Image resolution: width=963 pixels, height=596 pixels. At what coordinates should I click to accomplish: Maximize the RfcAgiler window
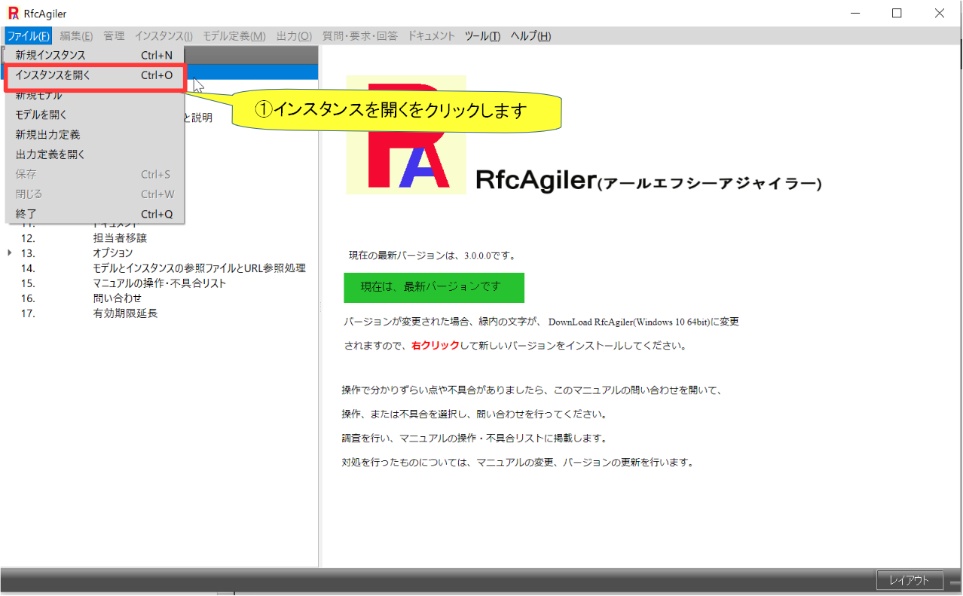coord(897,13)
